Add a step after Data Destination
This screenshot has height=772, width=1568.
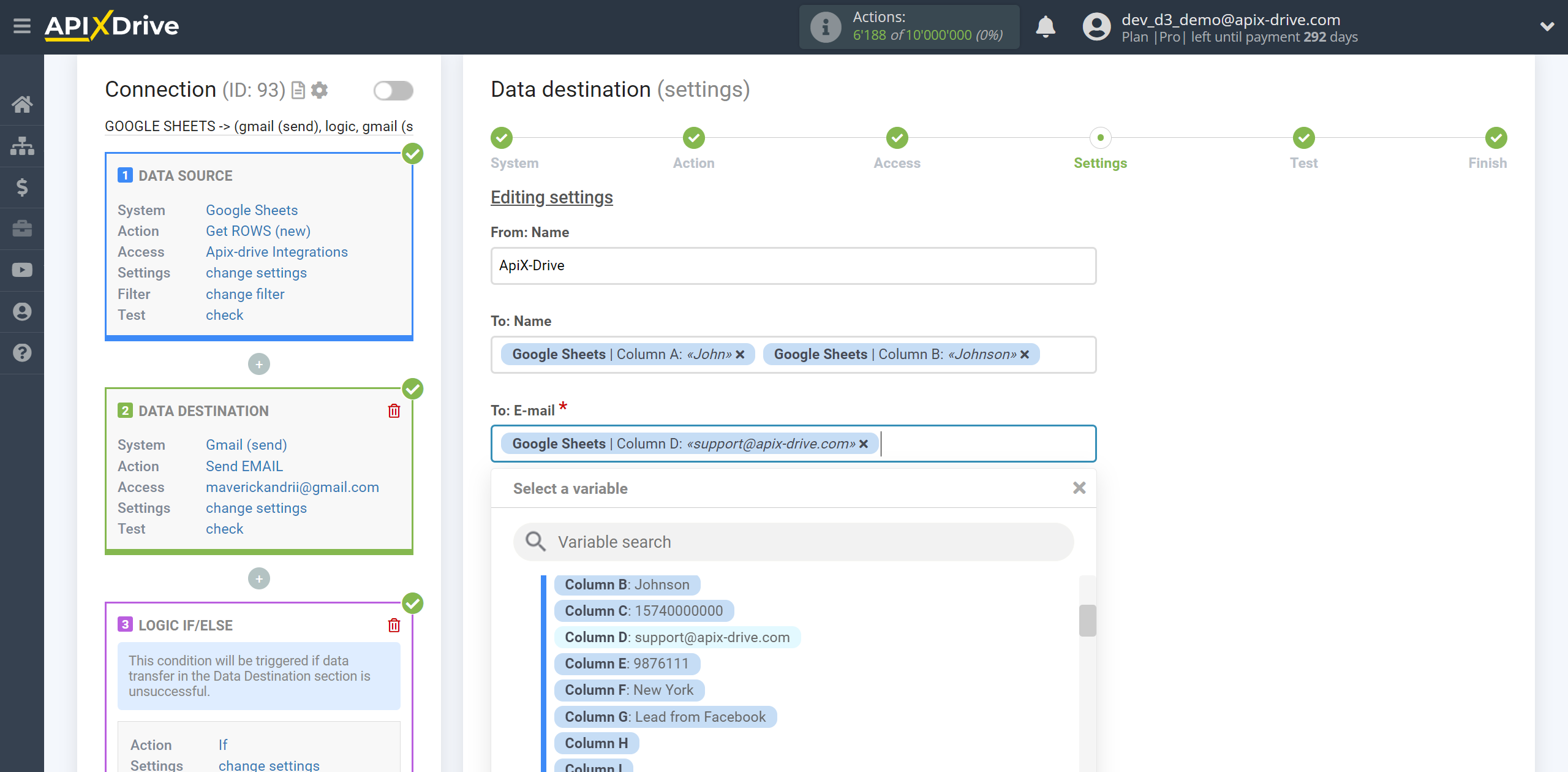259,579
